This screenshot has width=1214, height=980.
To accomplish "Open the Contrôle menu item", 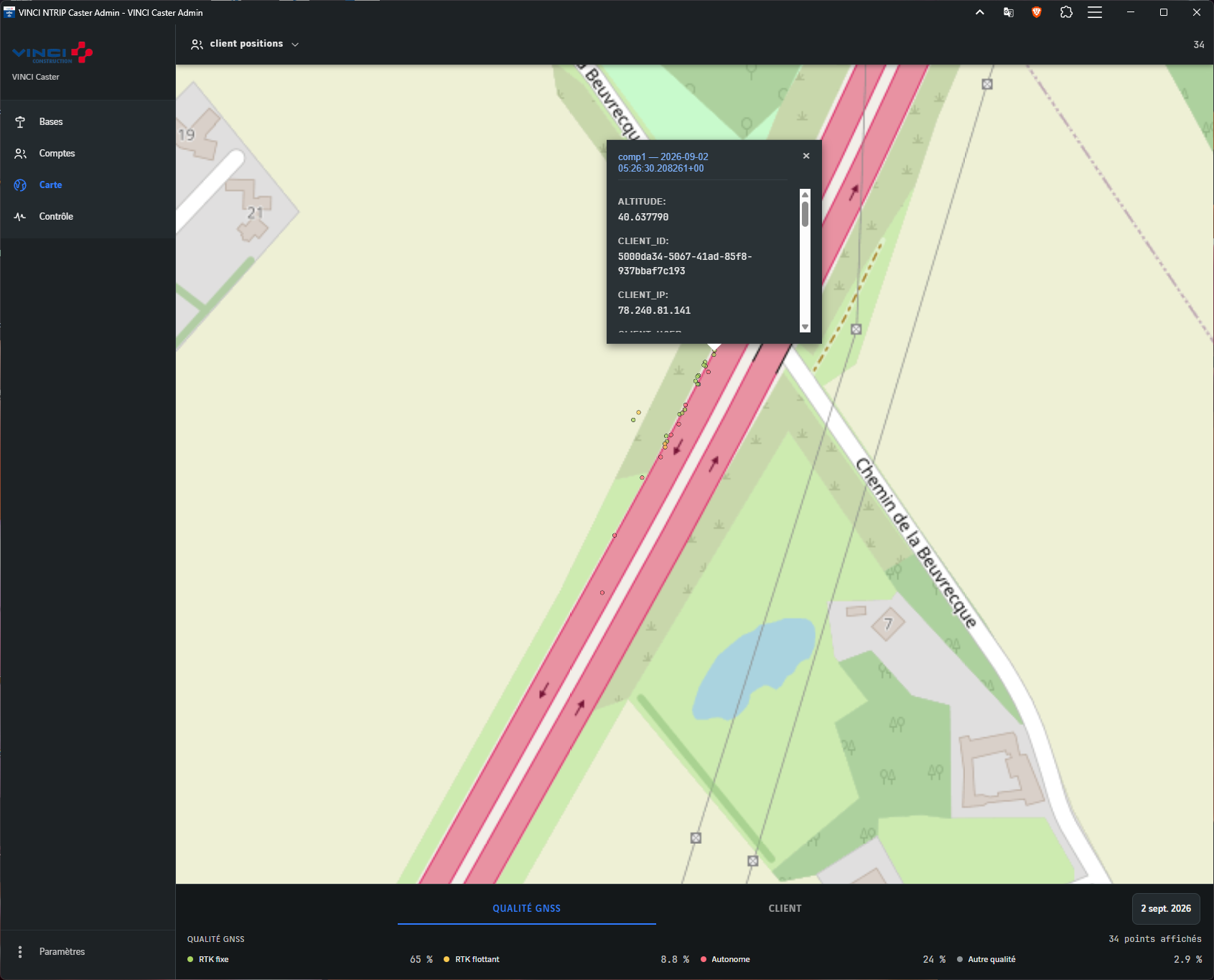I will 88,217.
